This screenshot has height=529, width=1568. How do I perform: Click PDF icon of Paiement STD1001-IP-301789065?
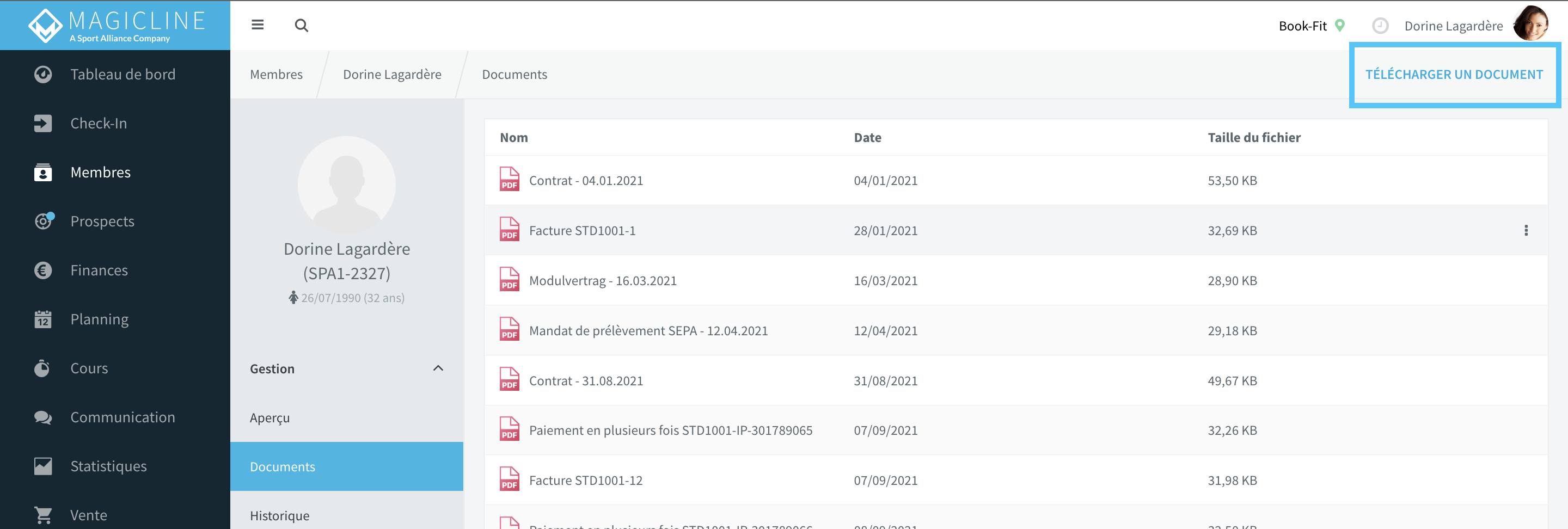pos(510,429)
